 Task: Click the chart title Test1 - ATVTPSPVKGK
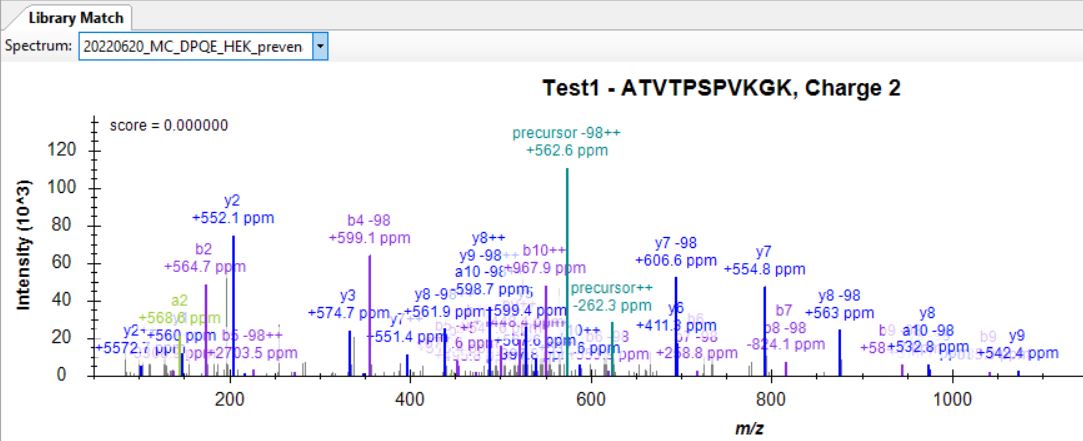point(721,89)
